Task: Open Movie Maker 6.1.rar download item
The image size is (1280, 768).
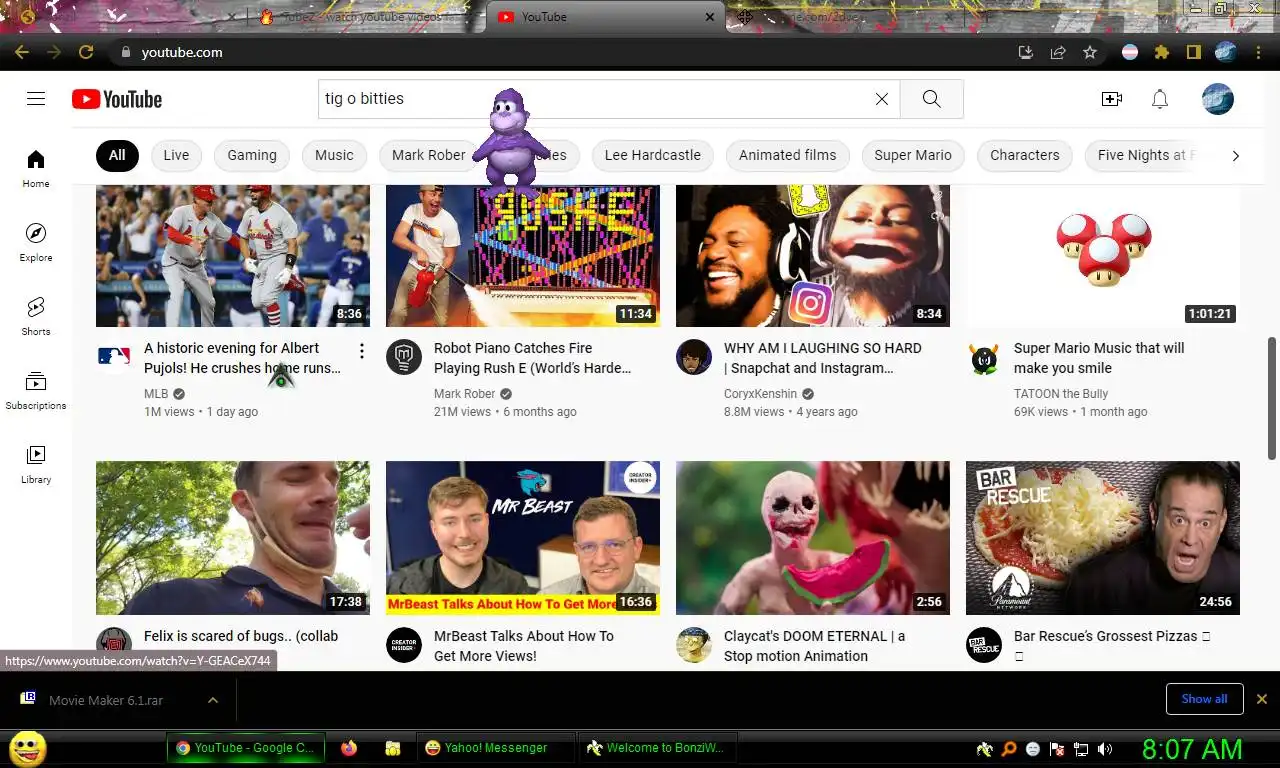Action: tap(105, 700)
